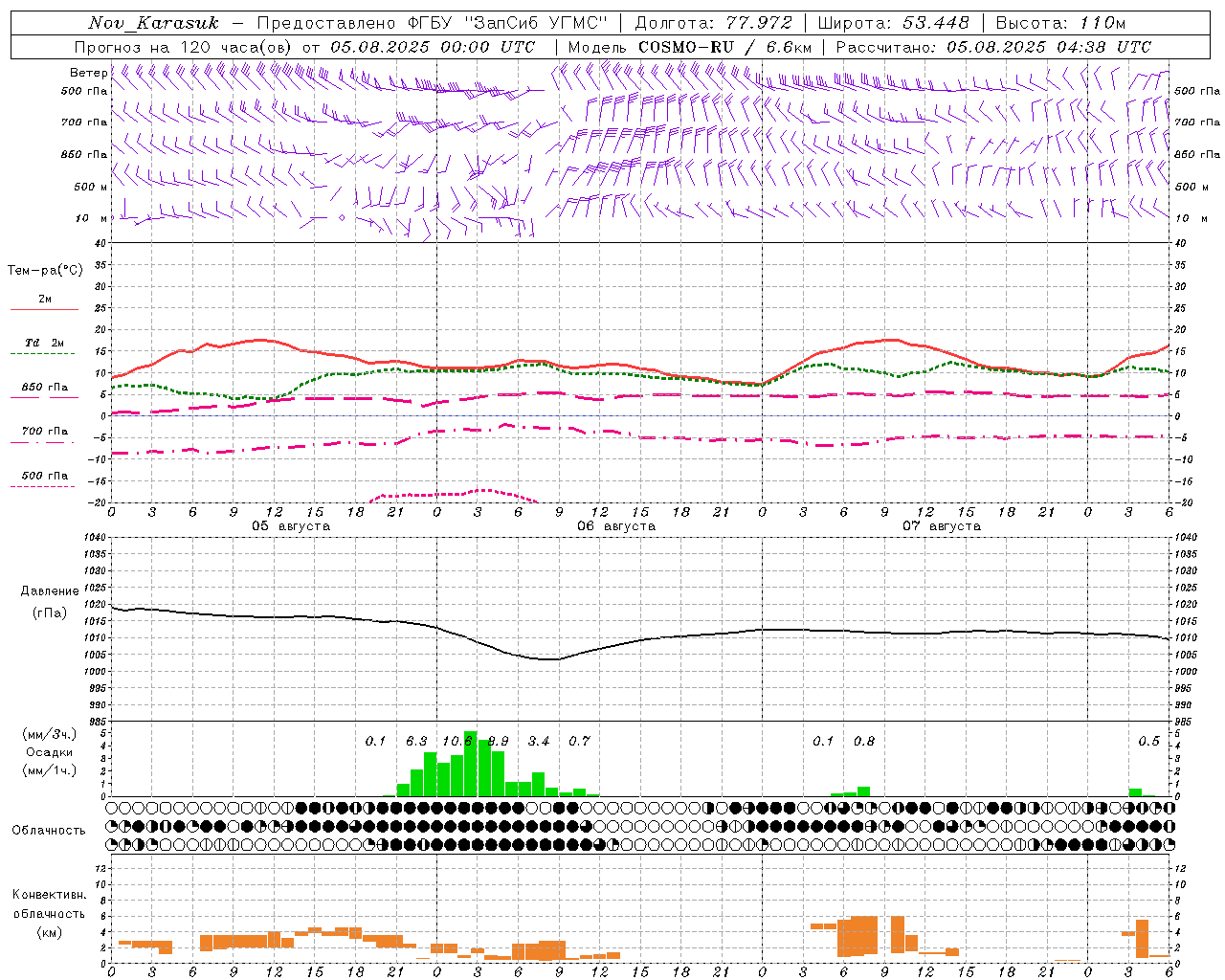Click the '6.3' precipitation total value
The image size is (1225, 980).
(416, 741)
